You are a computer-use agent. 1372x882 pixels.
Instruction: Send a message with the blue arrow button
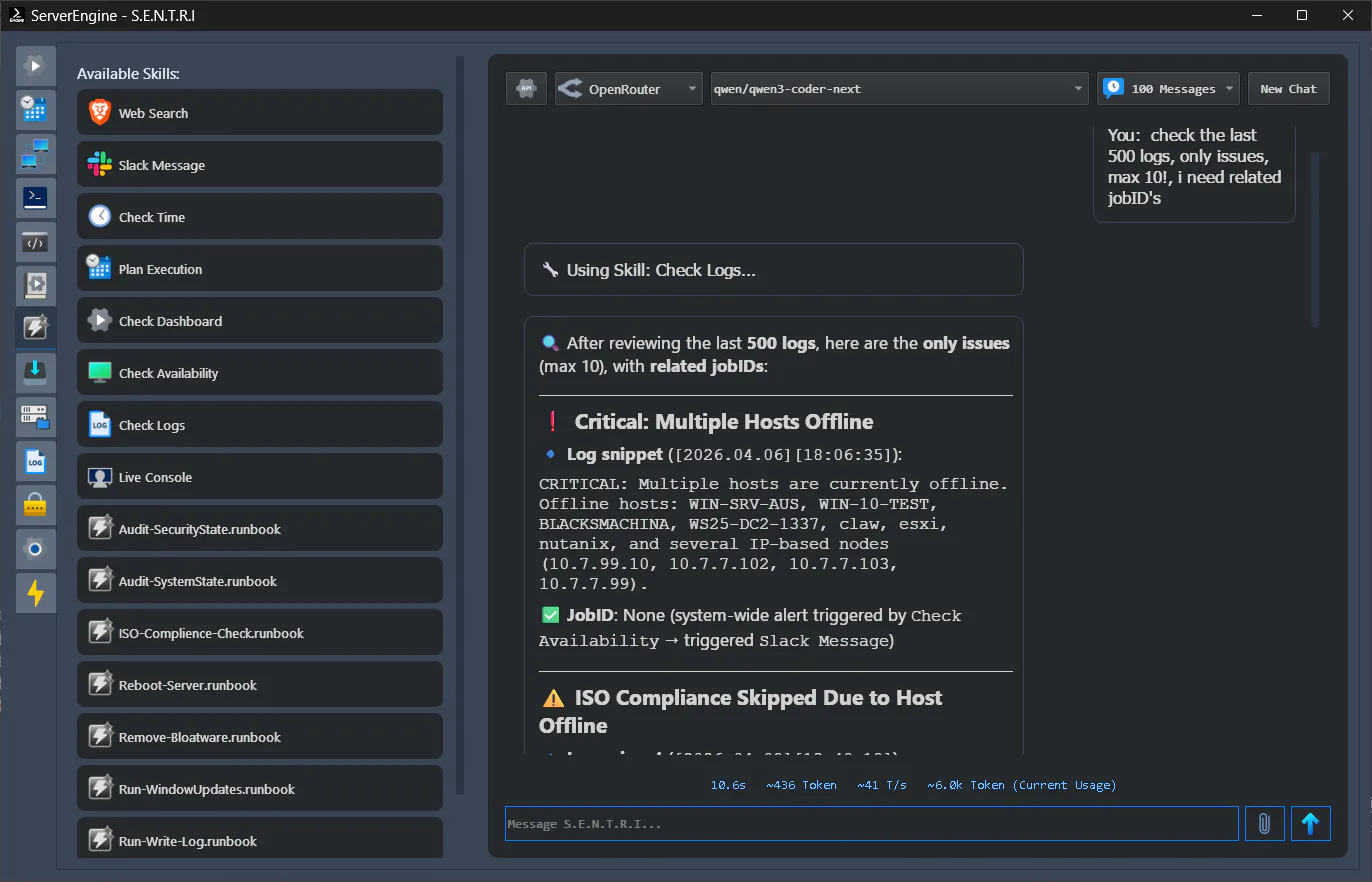click(1310, 823)
